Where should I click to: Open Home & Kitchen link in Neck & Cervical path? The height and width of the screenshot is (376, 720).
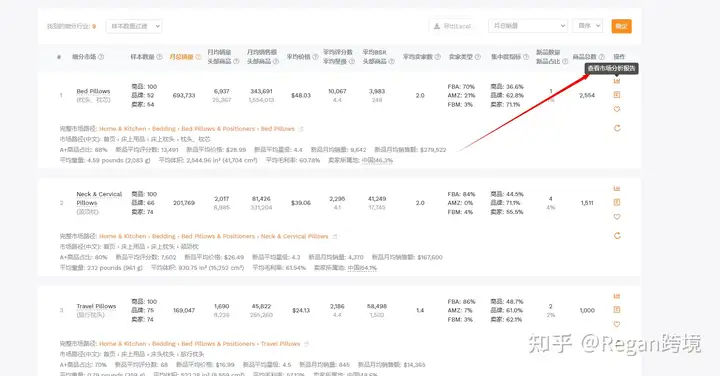[123, 236]
